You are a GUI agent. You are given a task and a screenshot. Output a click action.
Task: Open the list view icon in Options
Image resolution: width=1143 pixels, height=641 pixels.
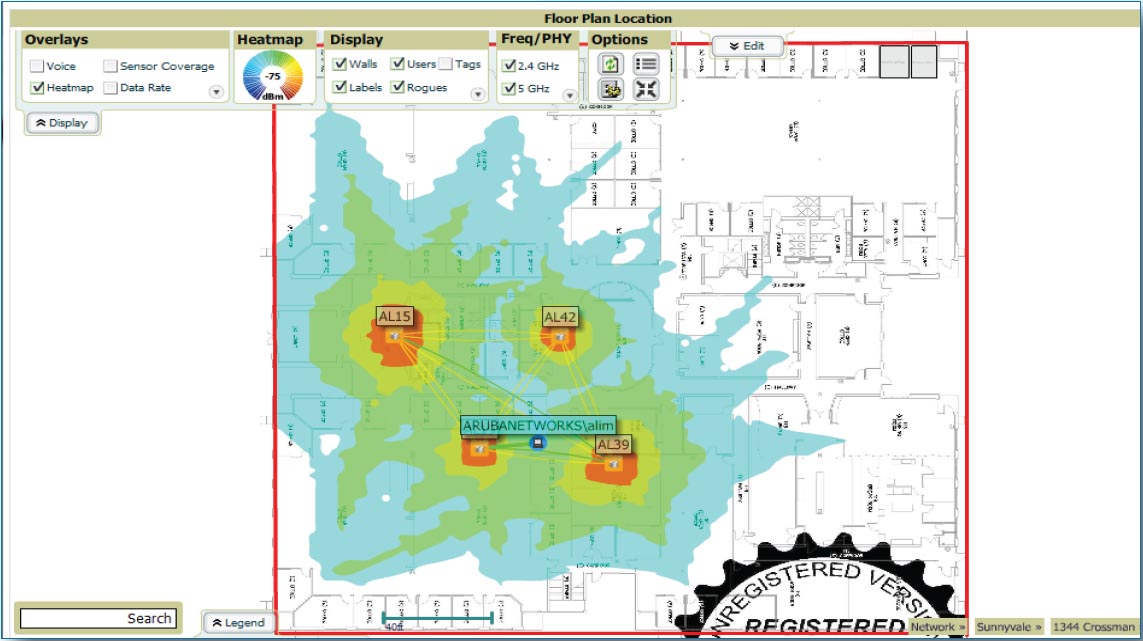coord(646,64)
